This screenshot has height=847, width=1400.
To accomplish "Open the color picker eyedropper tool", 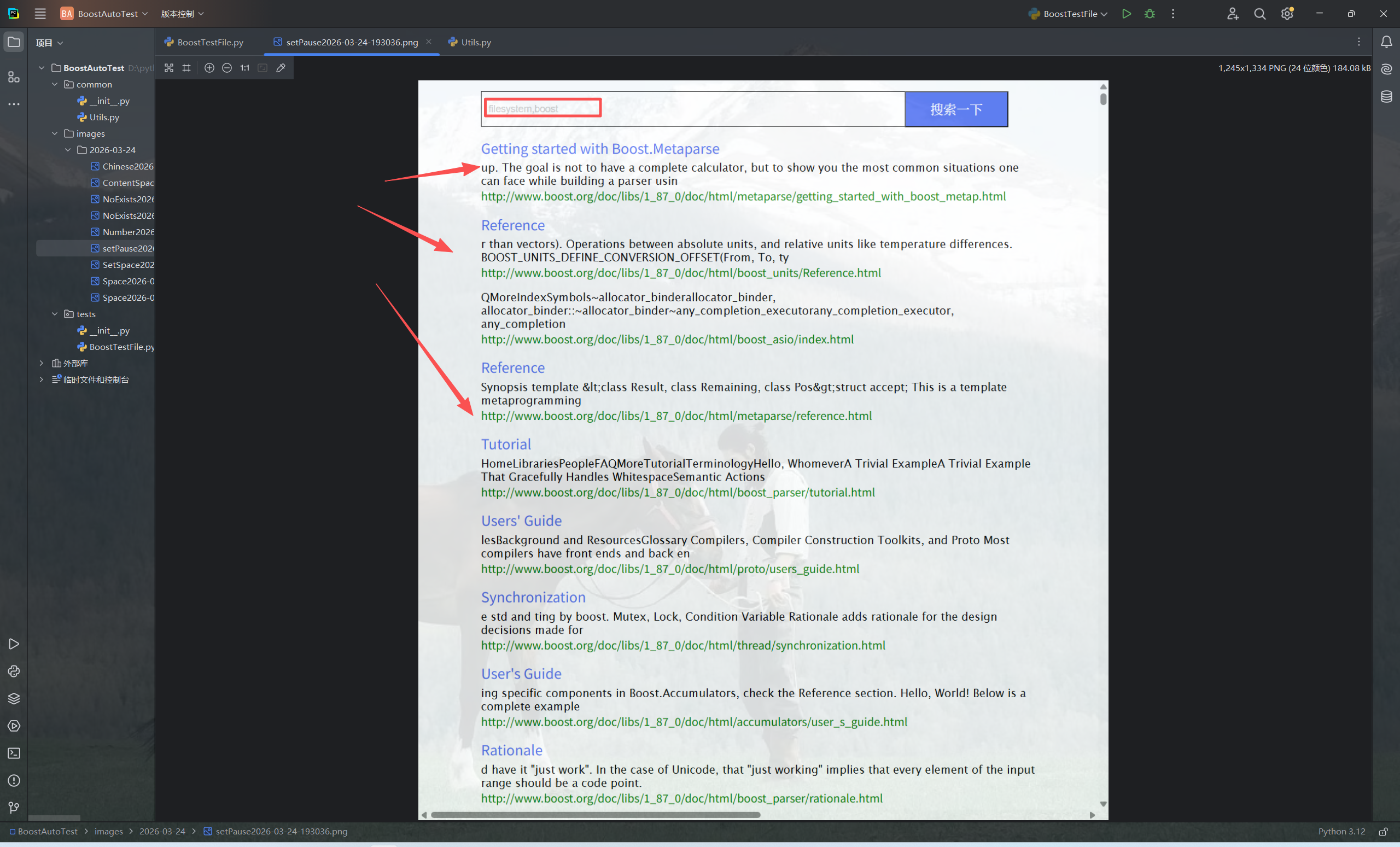I will coord(281,68).
